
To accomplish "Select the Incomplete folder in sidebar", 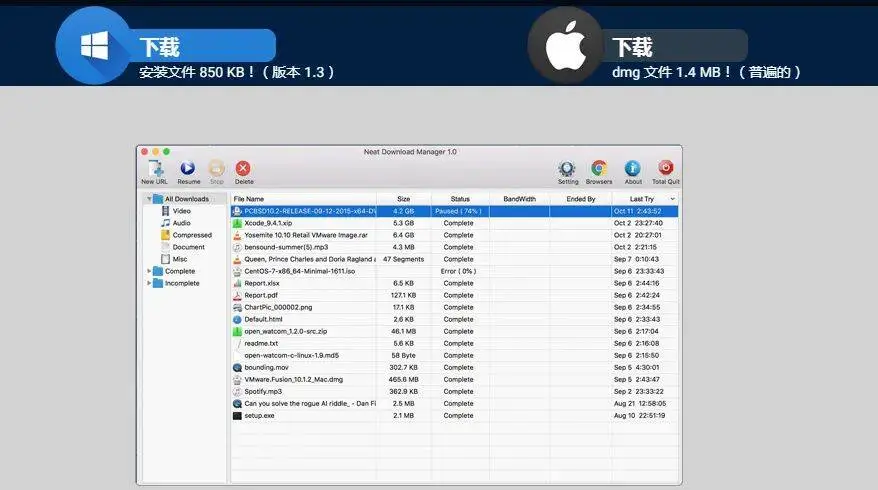I will click(176, 283).
